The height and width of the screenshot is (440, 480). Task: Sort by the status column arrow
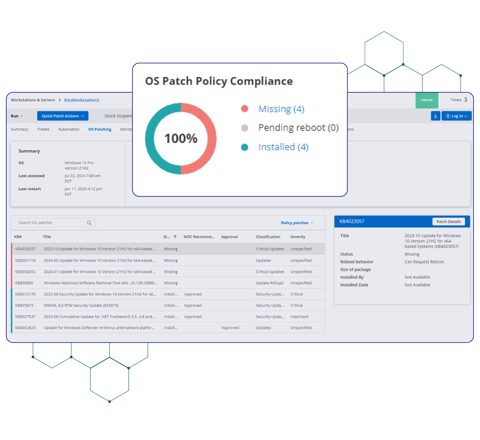coord(175,237)
